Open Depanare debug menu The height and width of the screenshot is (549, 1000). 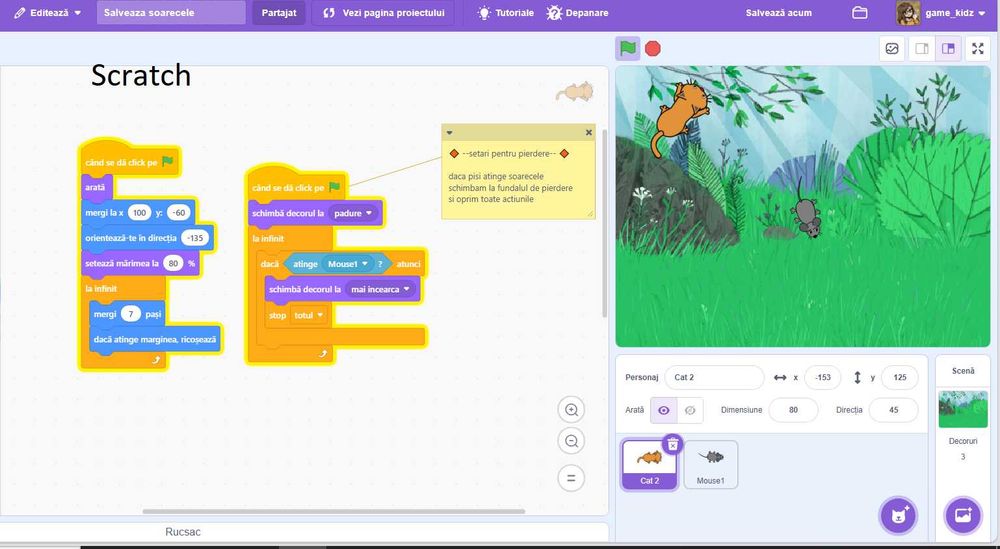pos(577,13)
